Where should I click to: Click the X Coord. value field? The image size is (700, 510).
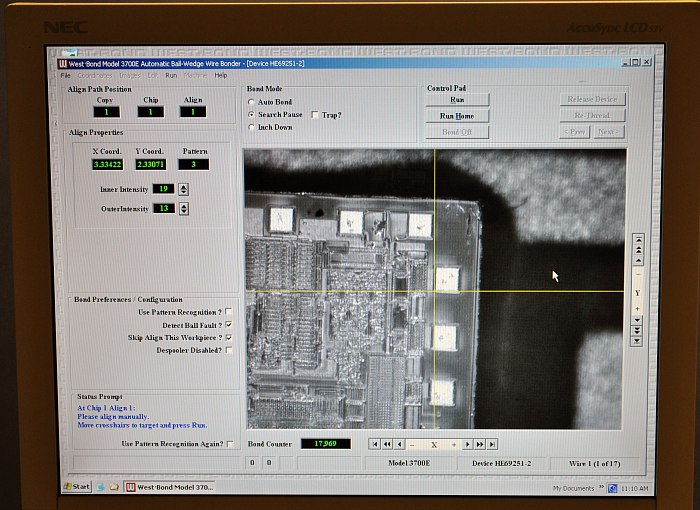(107, 164)
